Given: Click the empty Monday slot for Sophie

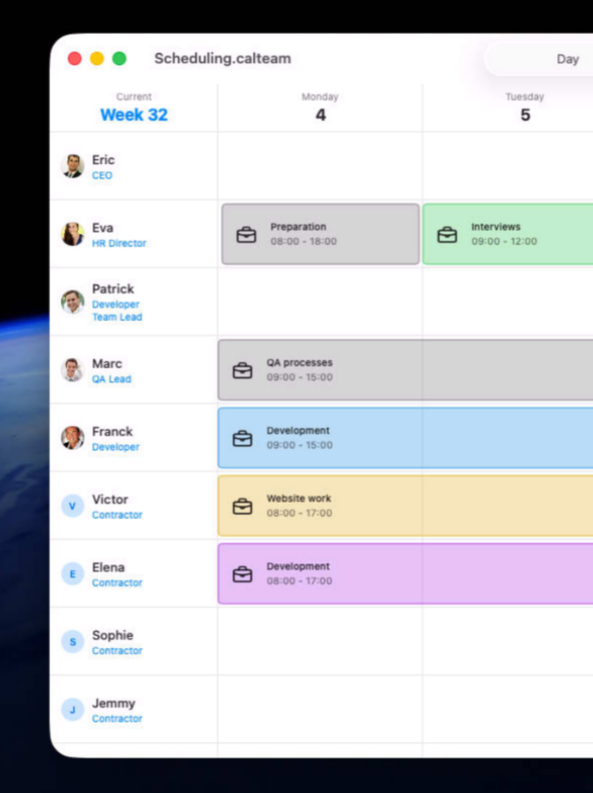Looking at the screenshot, I should coord(320,641).
